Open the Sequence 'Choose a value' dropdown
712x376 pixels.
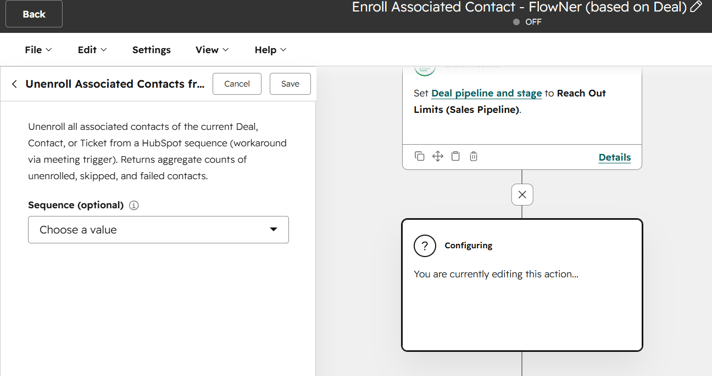point(158,230)
